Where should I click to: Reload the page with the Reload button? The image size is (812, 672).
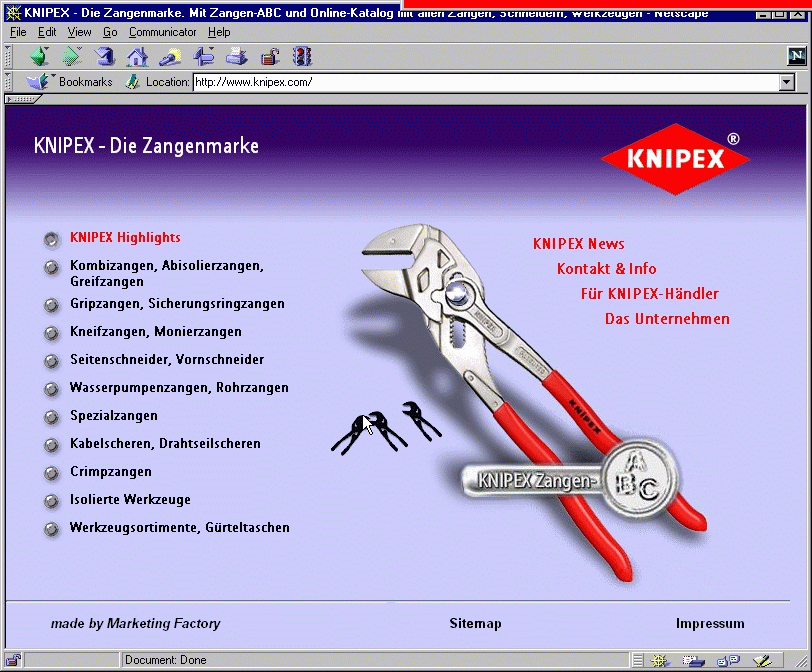[105, 56]
